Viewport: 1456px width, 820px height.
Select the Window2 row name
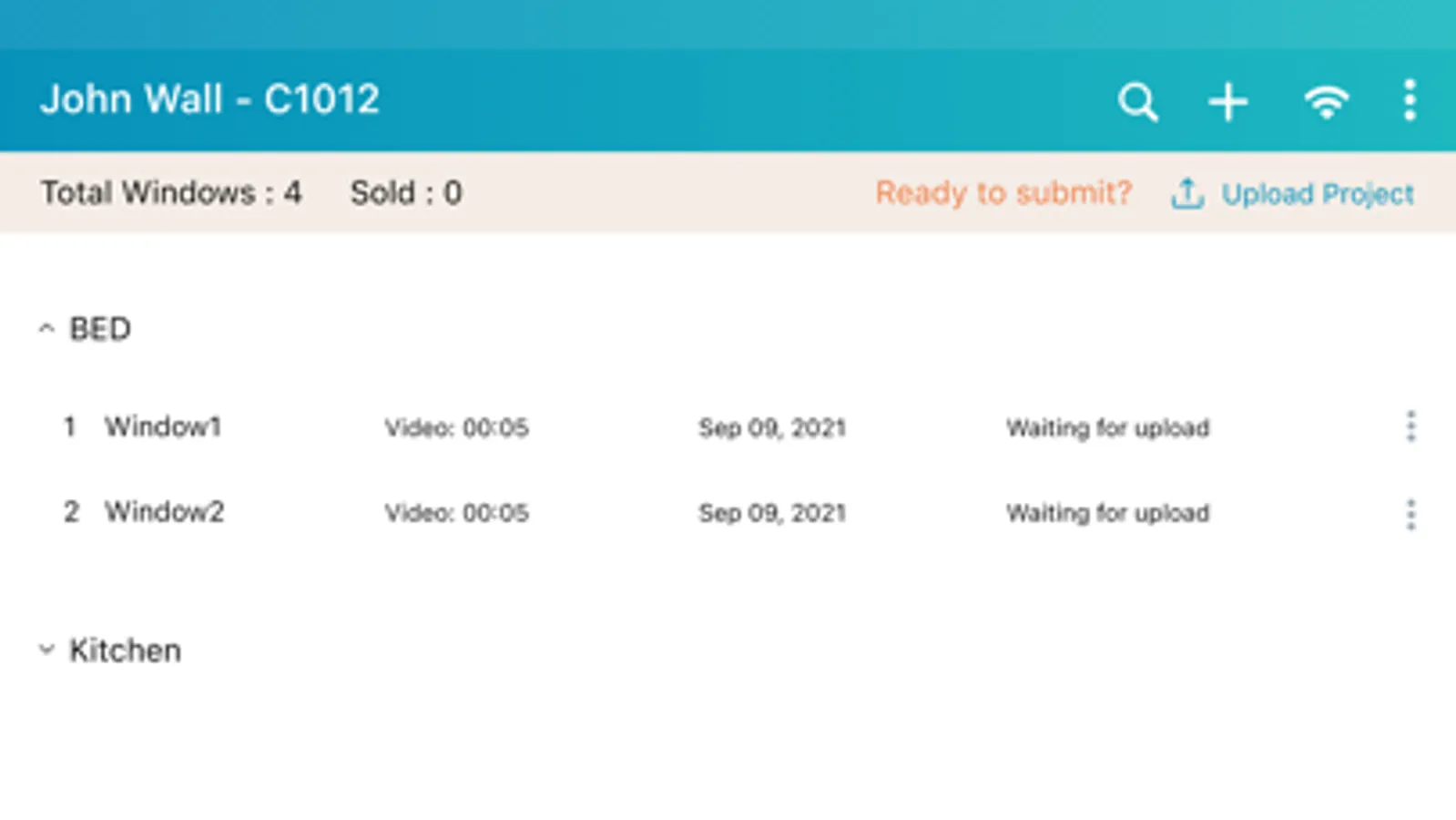click(164, 512)
